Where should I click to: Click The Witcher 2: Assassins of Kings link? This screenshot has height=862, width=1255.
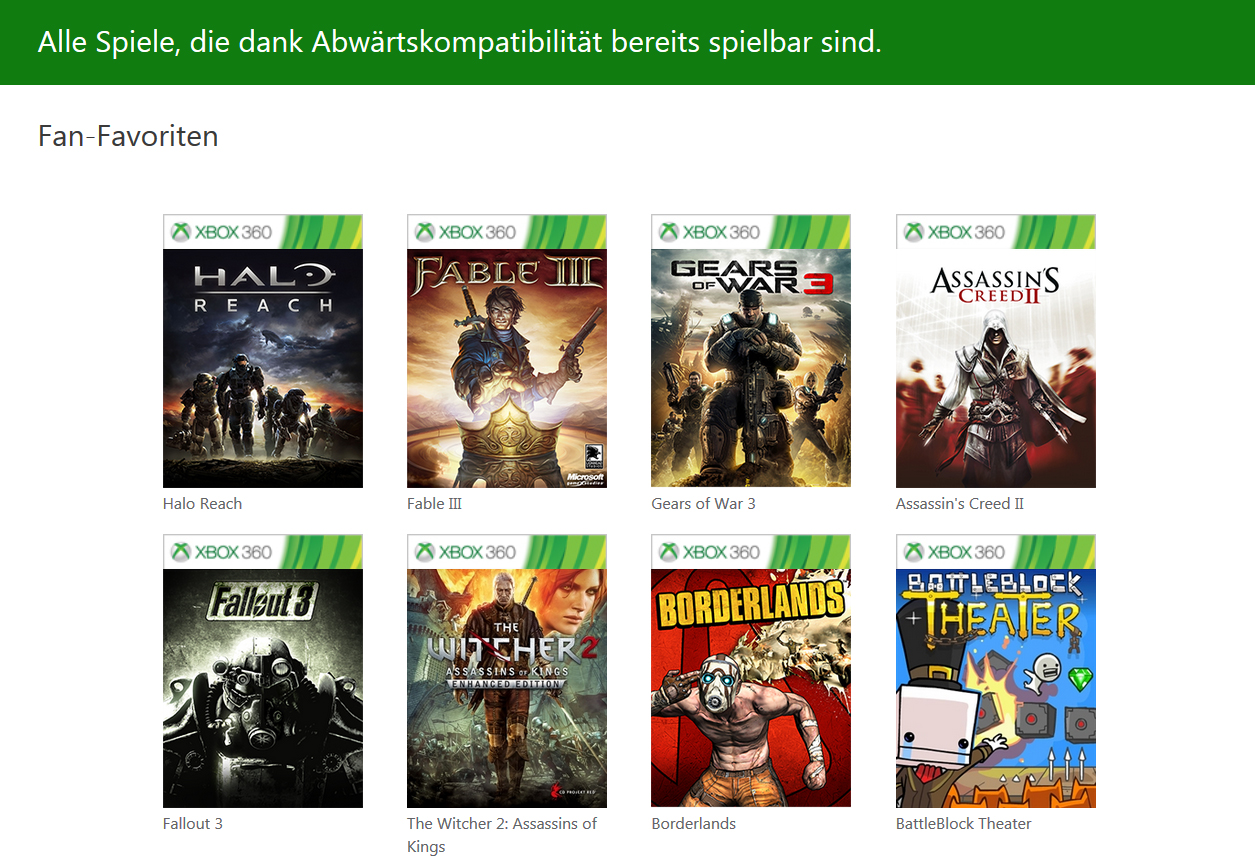point(502,835)
